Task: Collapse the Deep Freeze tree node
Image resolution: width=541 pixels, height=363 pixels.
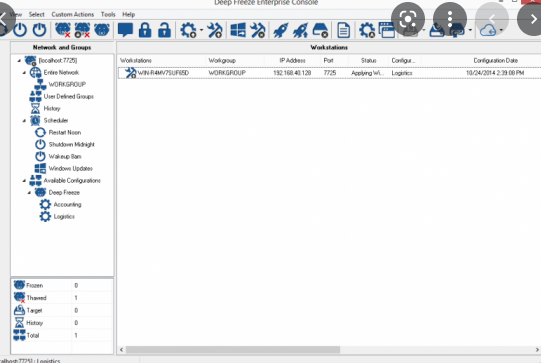Action: coord(29,193)
